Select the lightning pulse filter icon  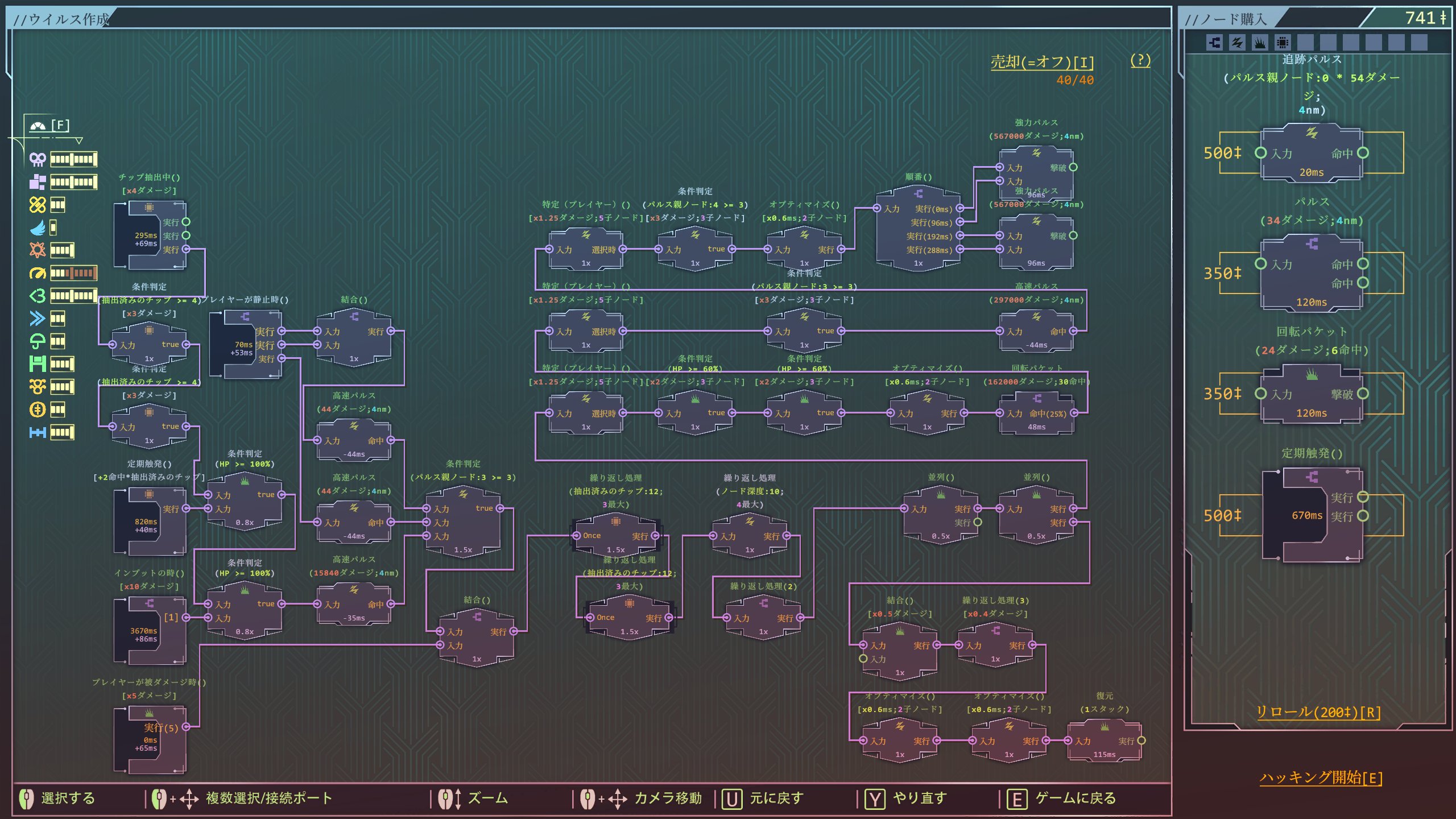tap(1237, 43)
